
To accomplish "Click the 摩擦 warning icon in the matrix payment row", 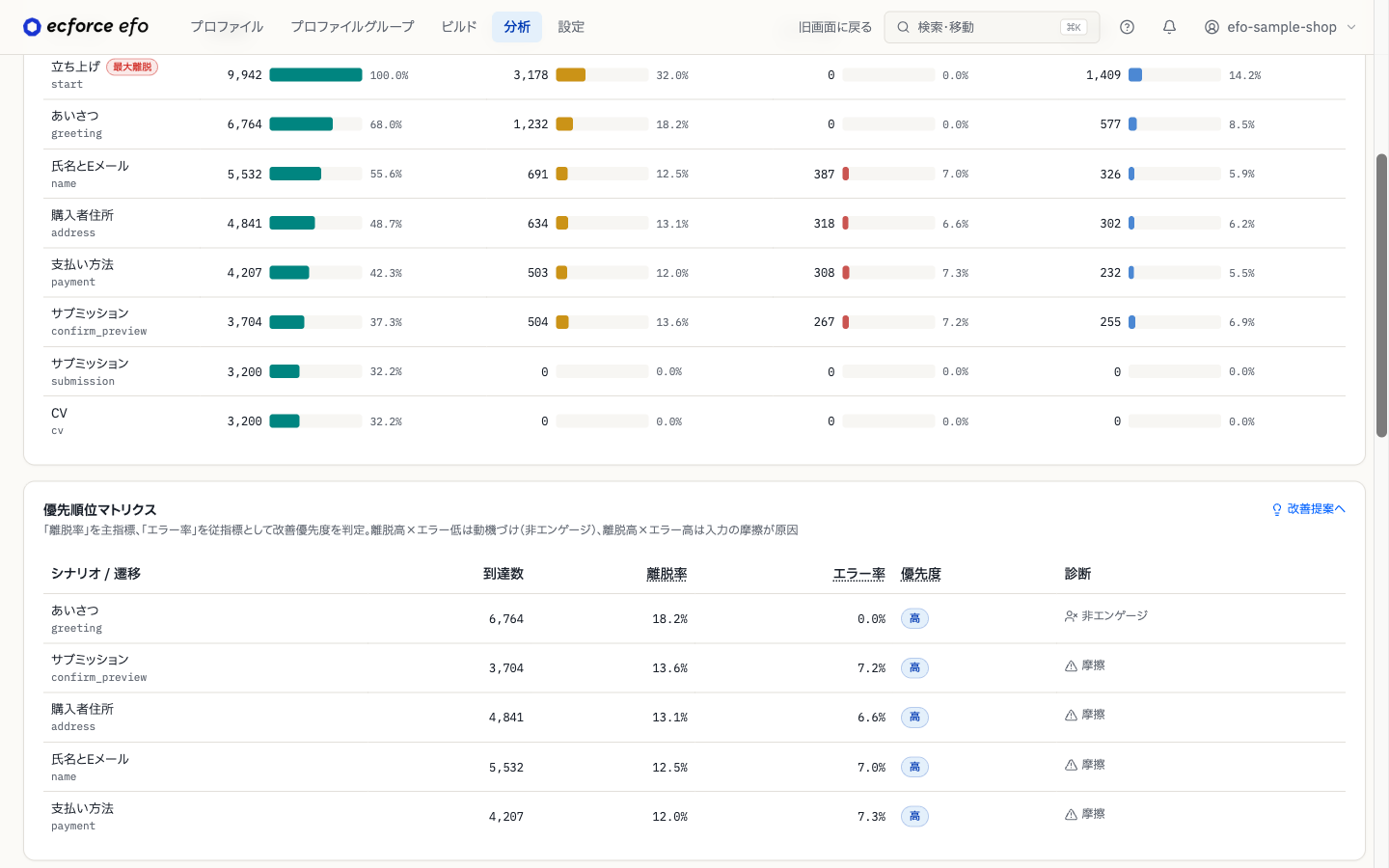I will coord(1071,814).
